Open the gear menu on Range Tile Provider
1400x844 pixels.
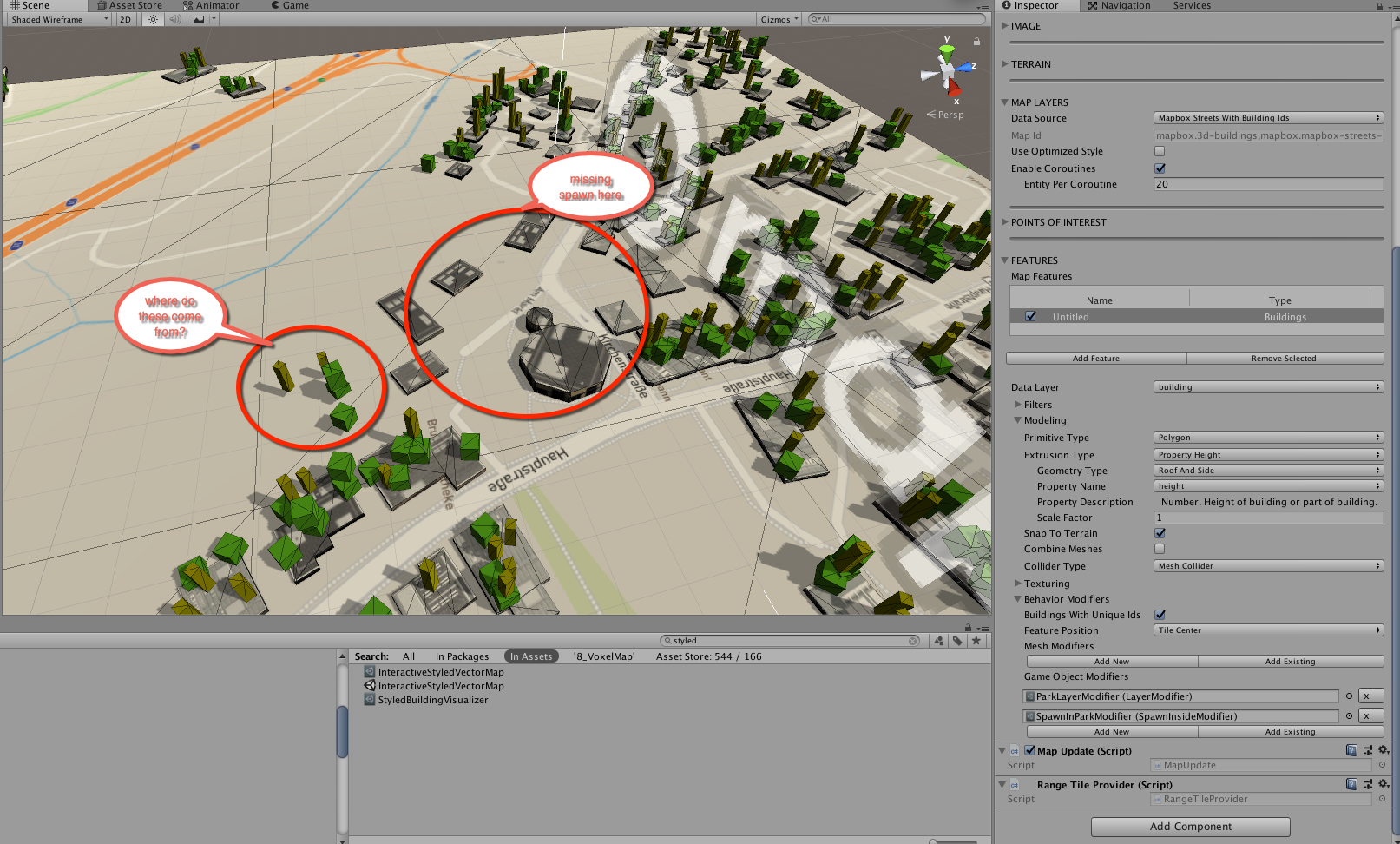coord(1381,784)
